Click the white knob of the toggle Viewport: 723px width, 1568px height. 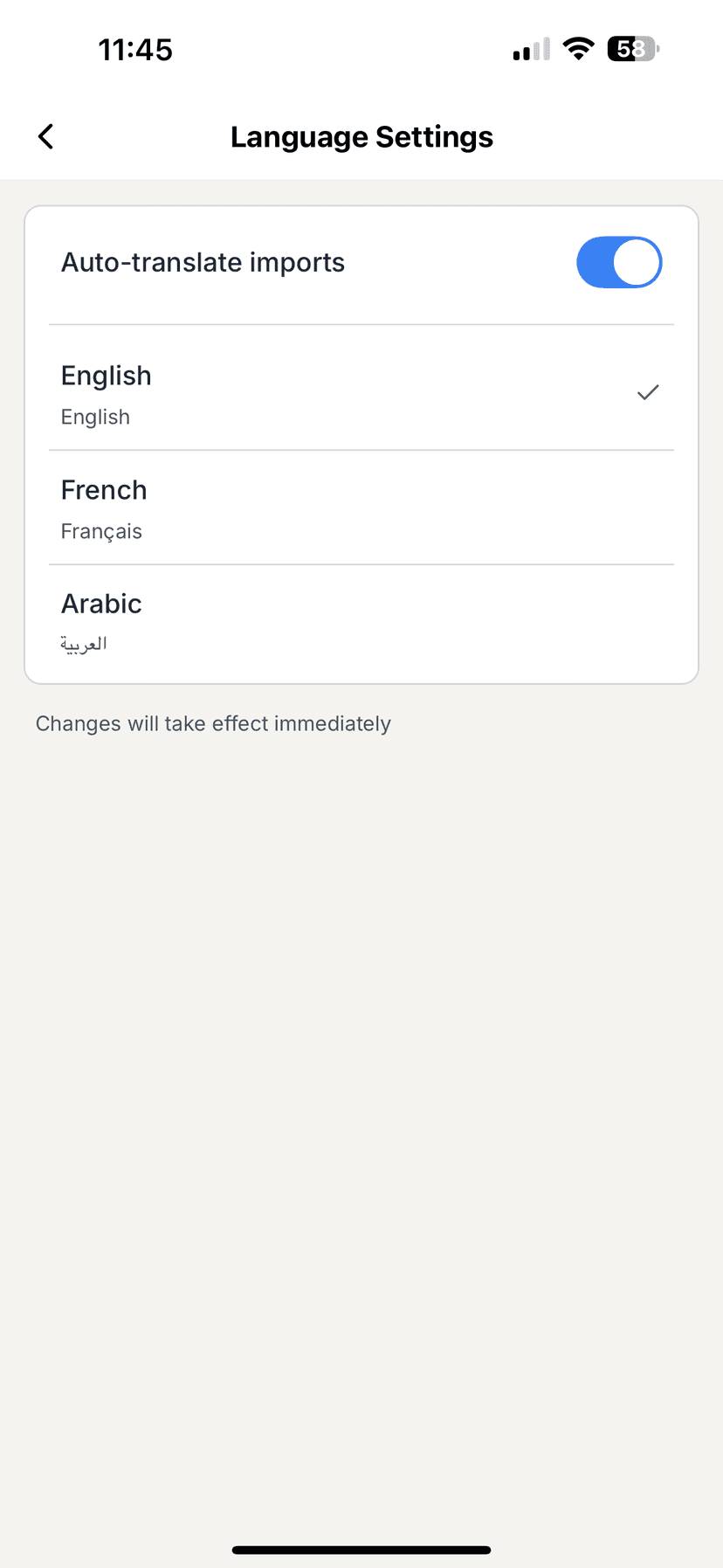click(x=637, y=262)
